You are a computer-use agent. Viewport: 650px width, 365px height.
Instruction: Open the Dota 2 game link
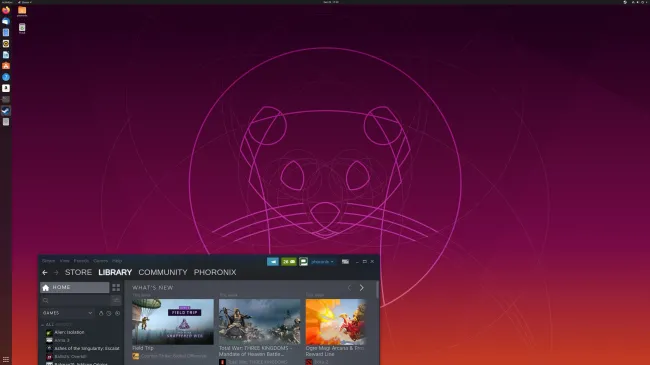click(321, 362)
